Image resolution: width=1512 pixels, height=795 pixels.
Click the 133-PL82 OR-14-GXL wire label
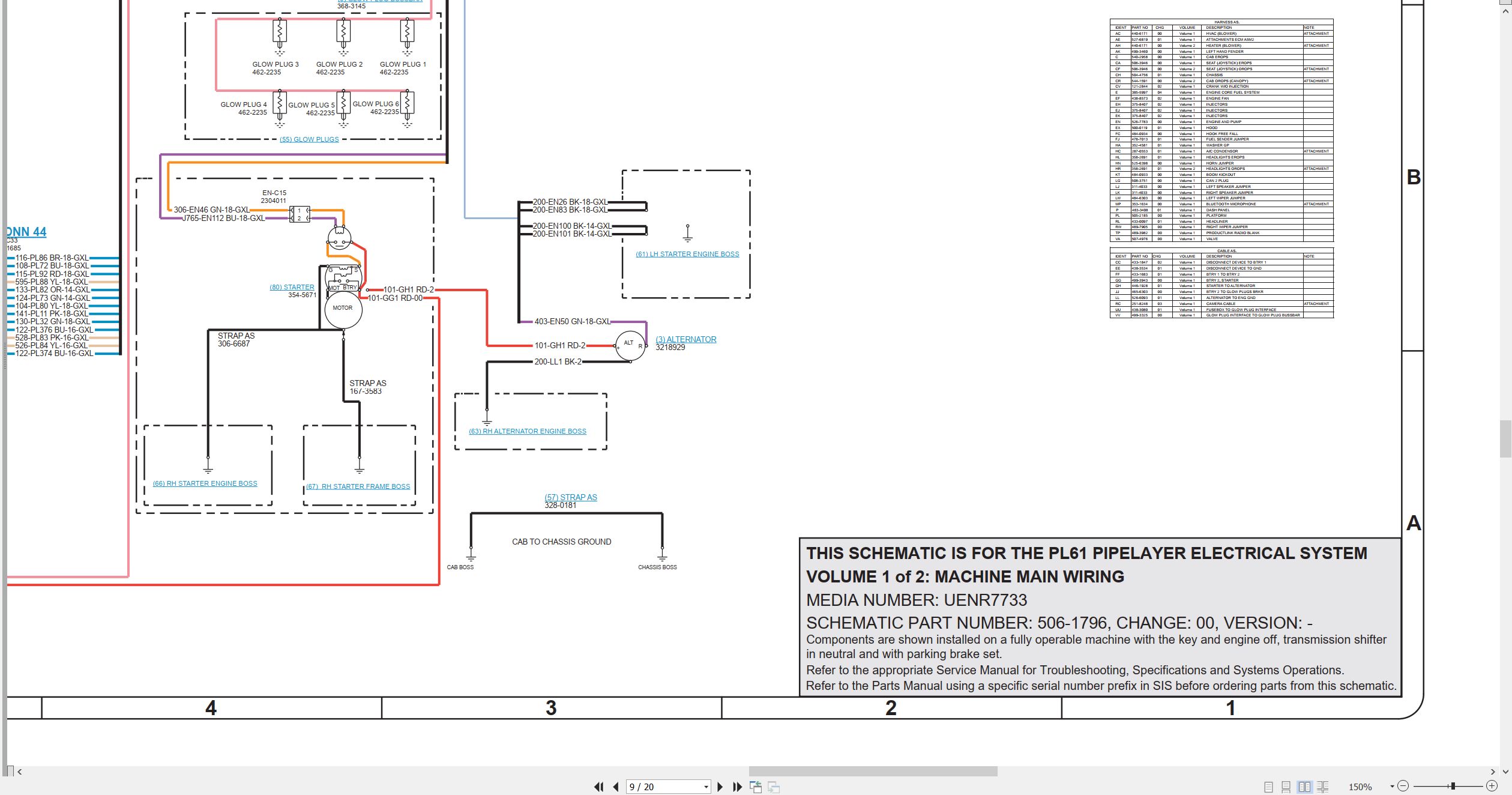tap(52, 289)
